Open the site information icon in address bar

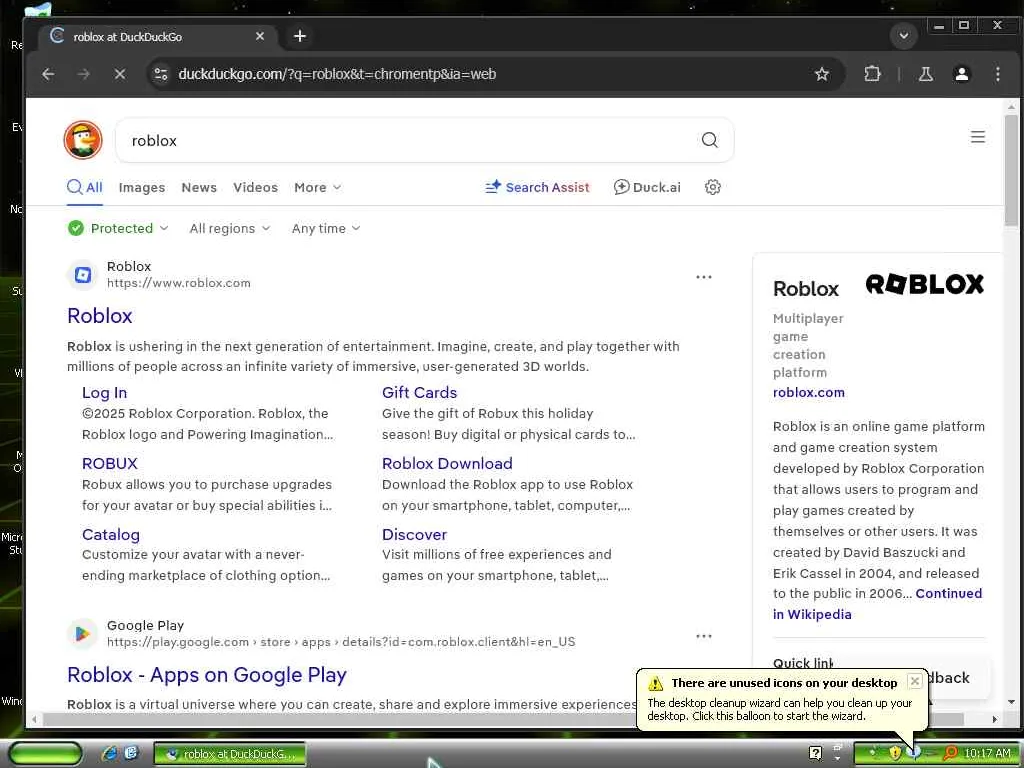coord(161,74)
